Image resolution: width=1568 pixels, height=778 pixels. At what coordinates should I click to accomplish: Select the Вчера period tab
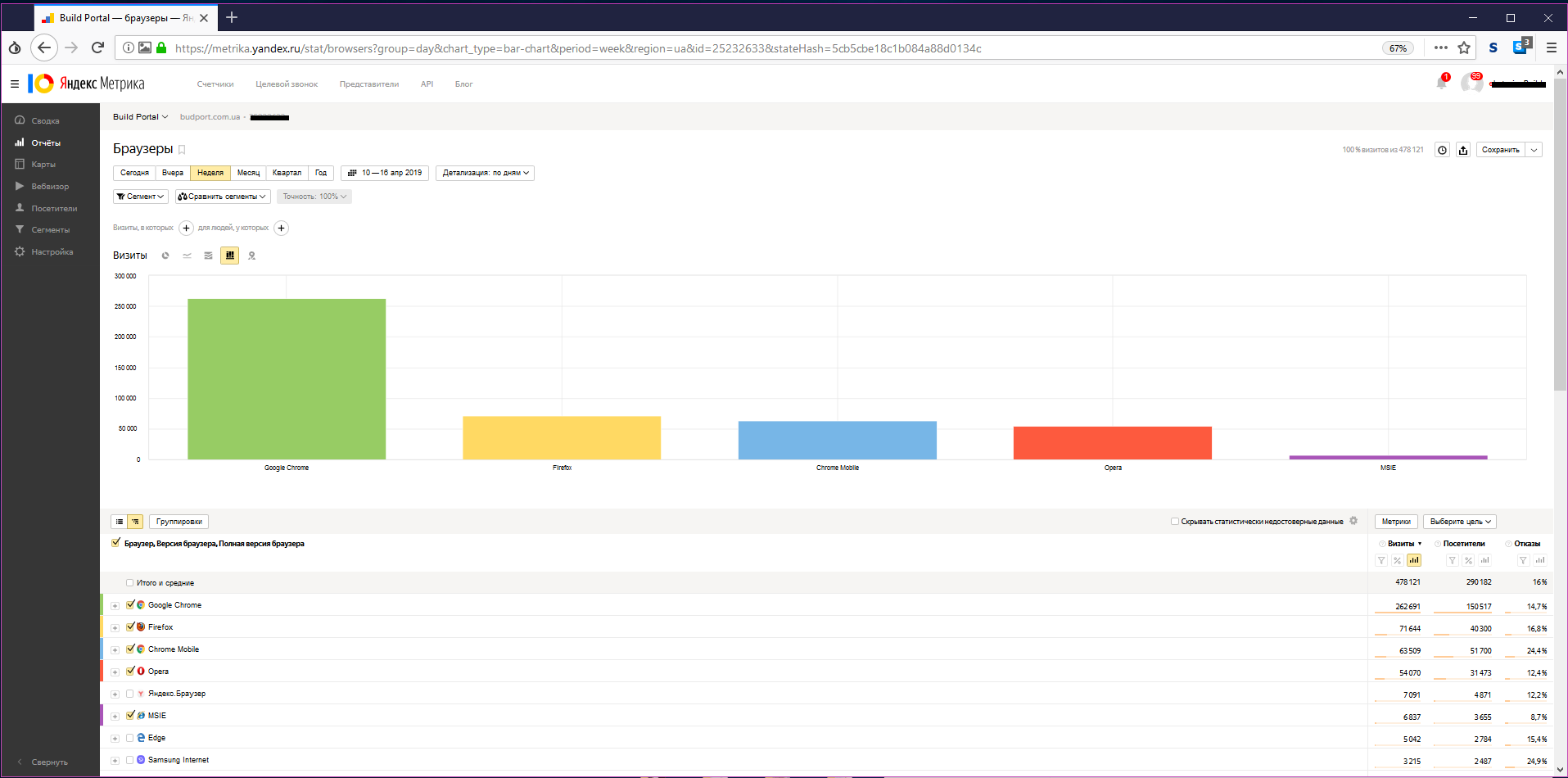[x=173, y=173]
